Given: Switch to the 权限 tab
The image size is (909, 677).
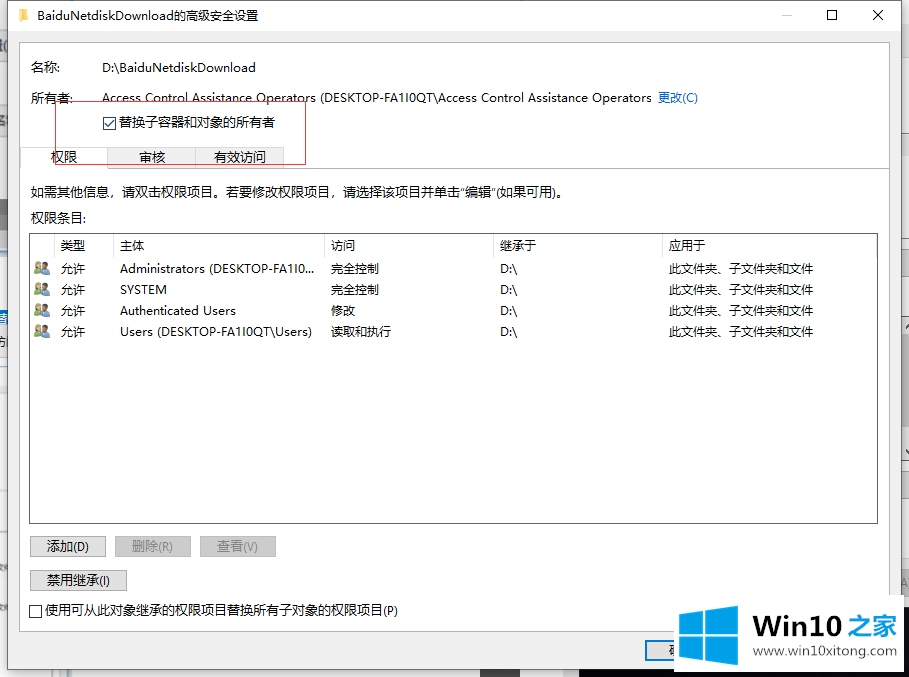Looking at the screenshot, I should [64, 157].
